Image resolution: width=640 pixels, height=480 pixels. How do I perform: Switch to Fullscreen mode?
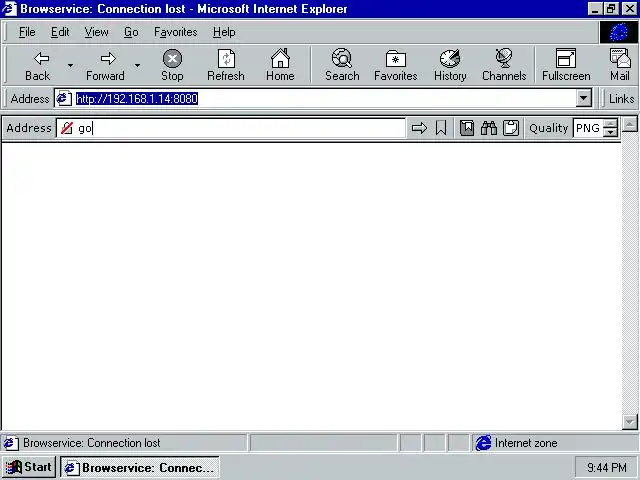pos(566,65)
